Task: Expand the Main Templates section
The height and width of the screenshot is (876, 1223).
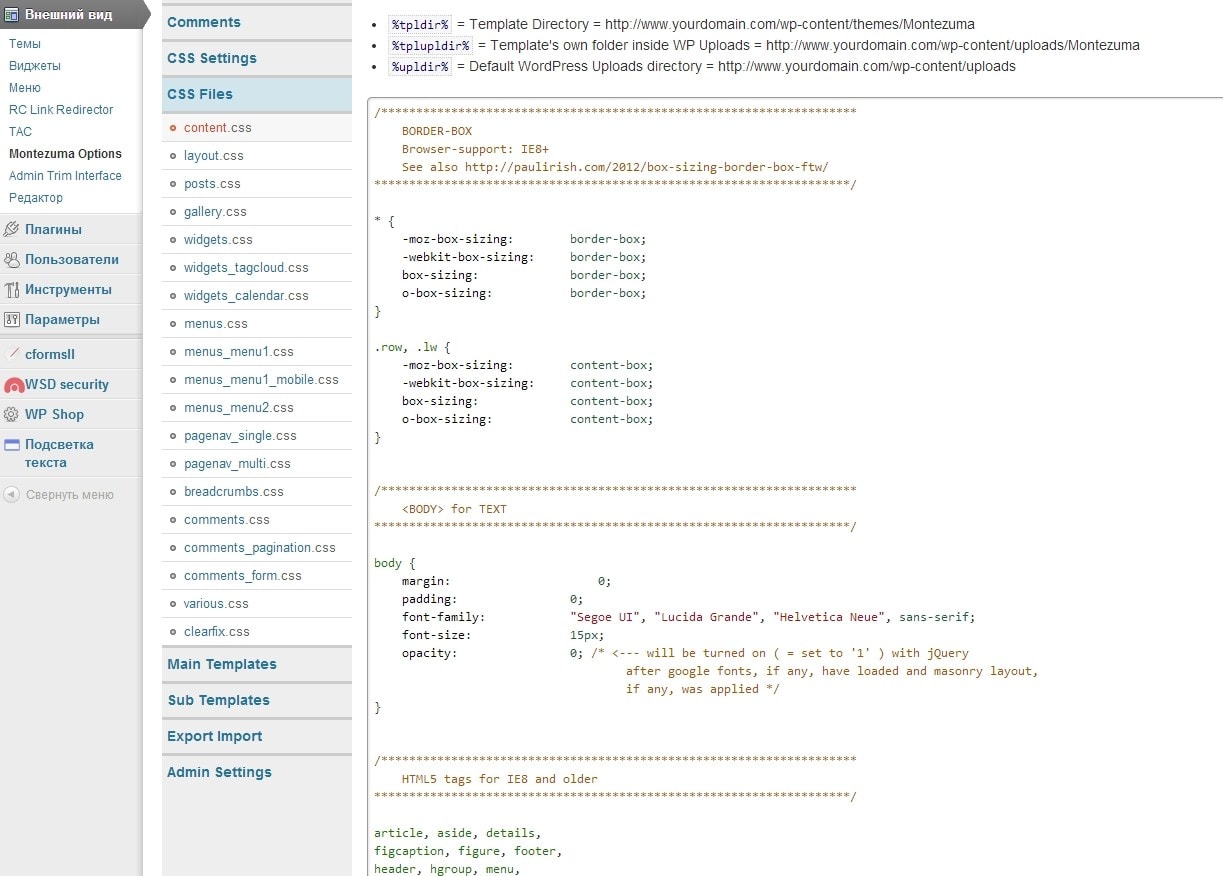Action: (222, 664)
